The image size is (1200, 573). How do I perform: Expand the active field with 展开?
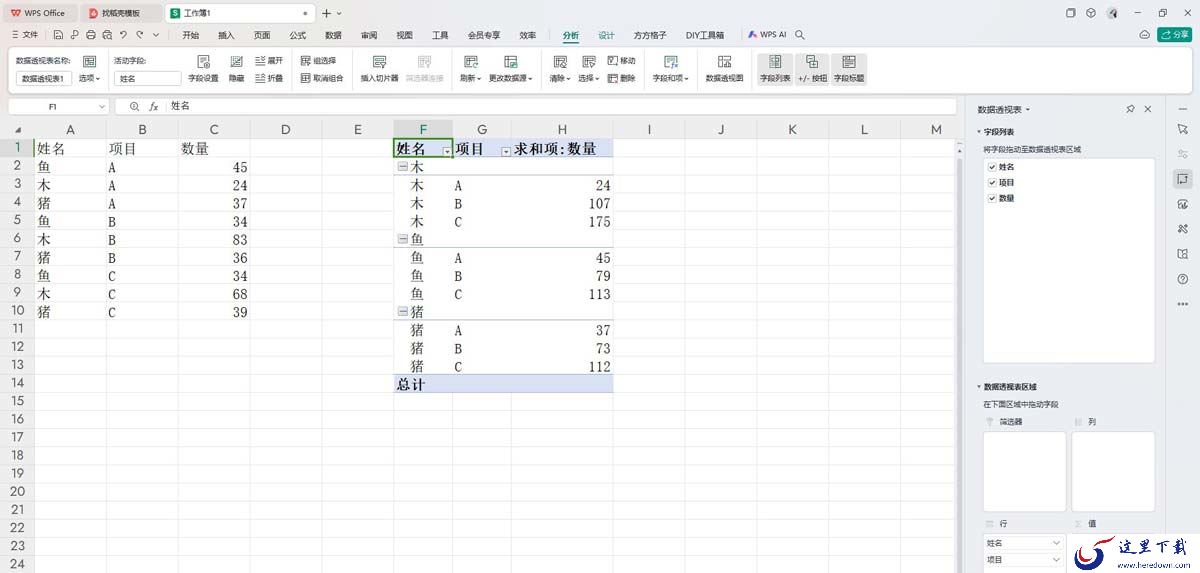coord(269,61)
